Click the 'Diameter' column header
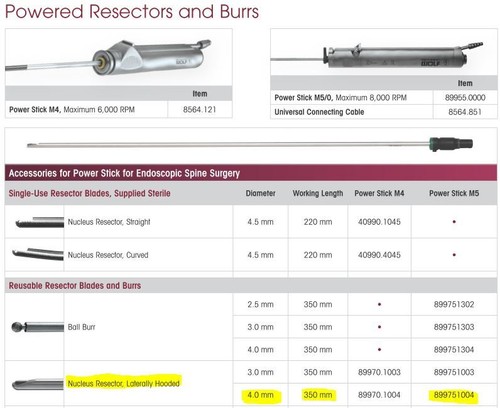Viewport: 500px width, 408px height. pyautogui.click(x=260, y=193)
